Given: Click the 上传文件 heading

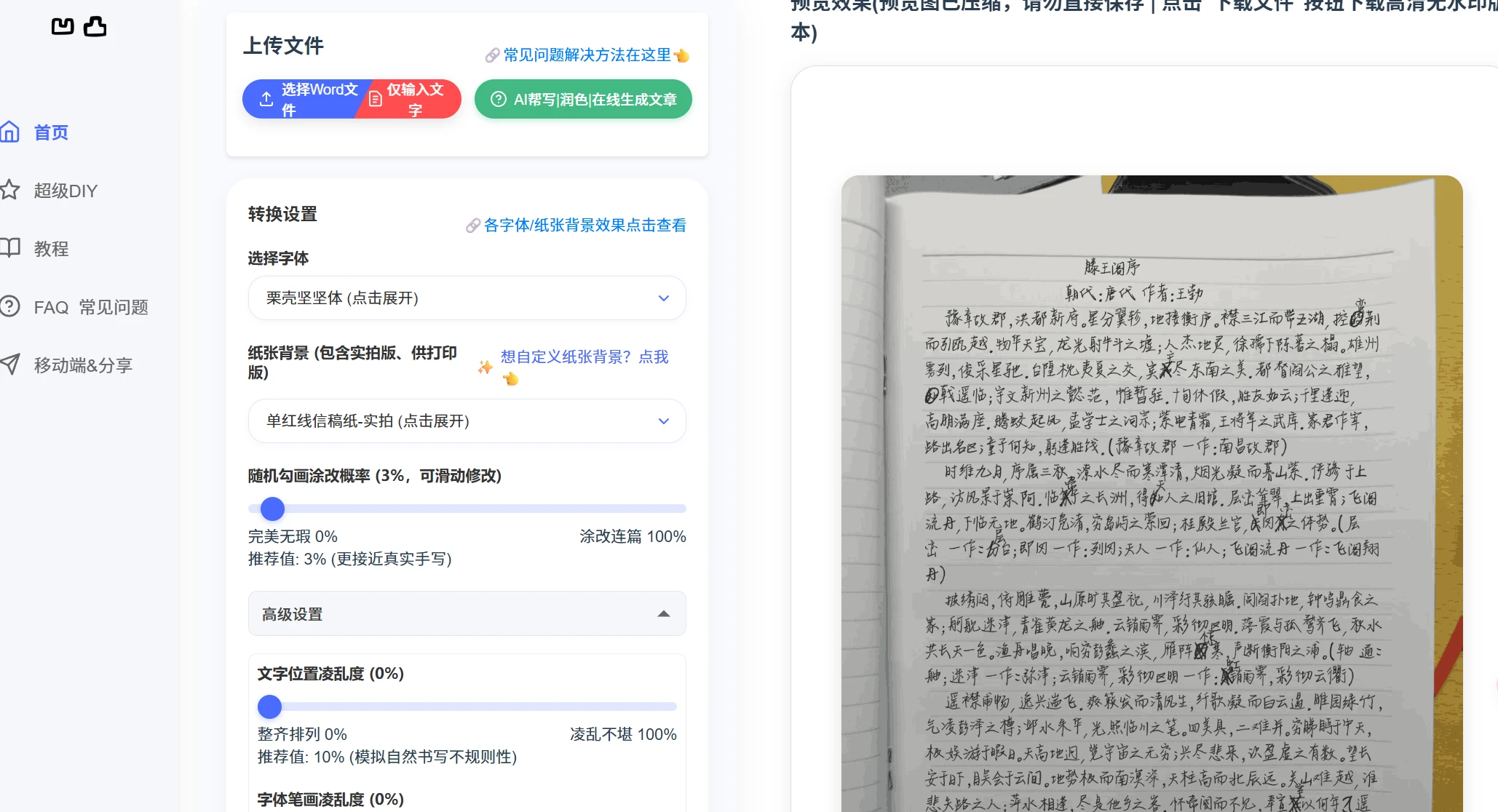Looking at the screenshot, I should point(283,45).
